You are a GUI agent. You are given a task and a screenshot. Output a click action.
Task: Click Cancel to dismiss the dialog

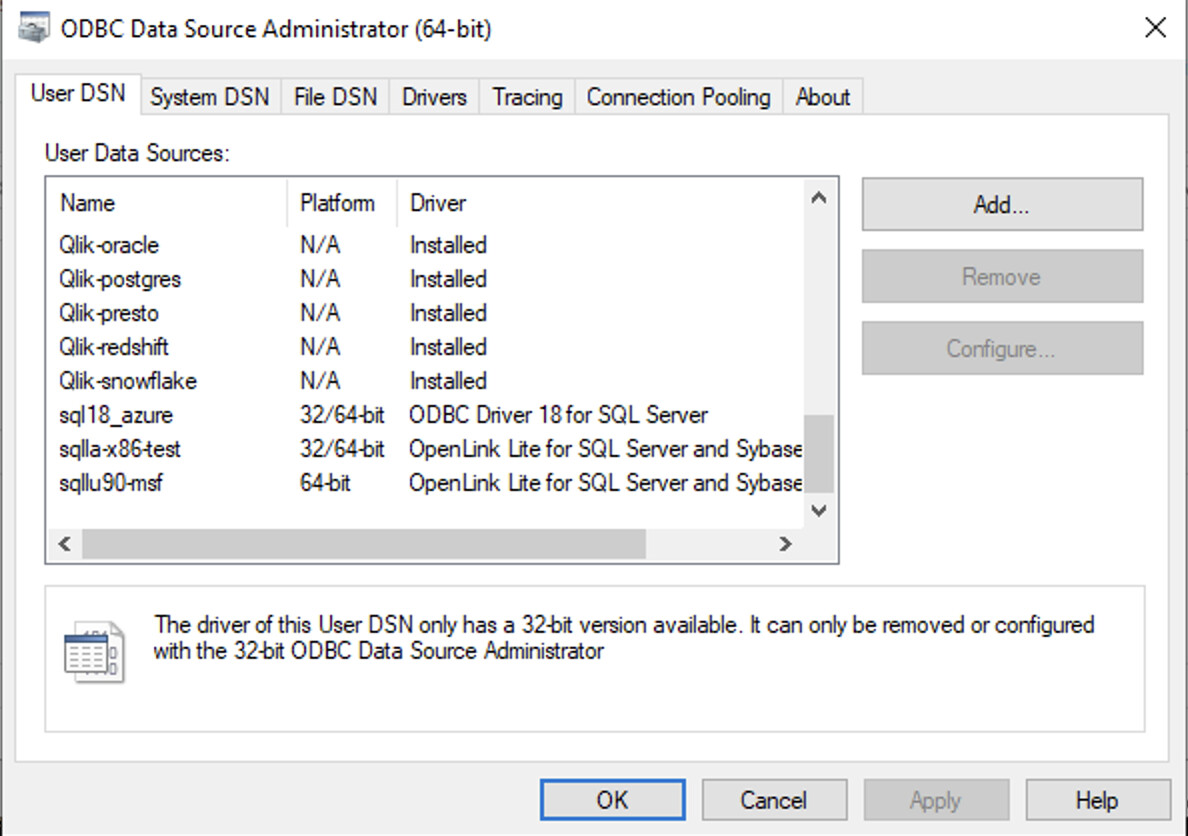tap(773, 800)
